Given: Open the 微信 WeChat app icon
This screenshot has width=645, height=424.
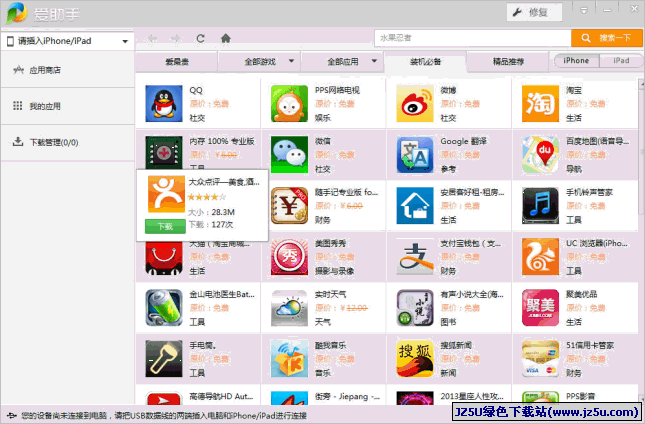Looking at the screenshot, I should coord(289,155).
